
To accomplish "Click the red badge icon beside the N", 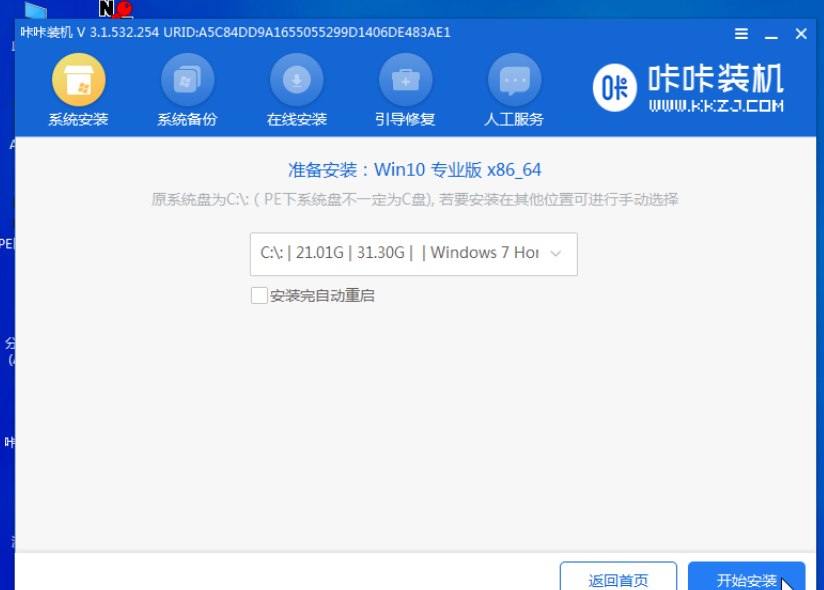I will coord(122,10).
